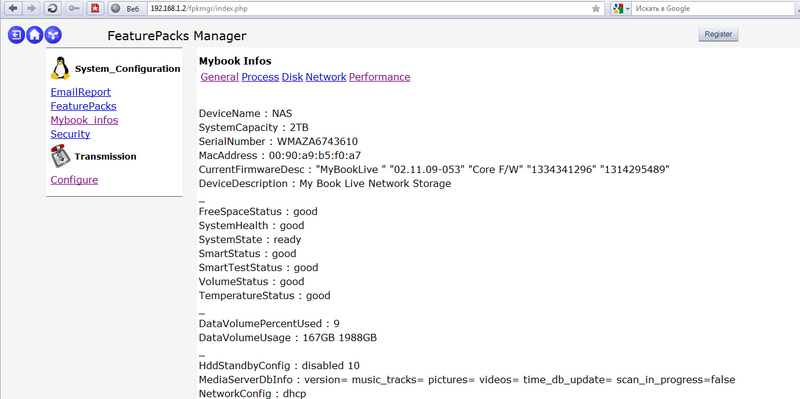Click the address bar URL 192.168.1.2/fpkmgr
800x399 pixels.
(x=200, y=9)
